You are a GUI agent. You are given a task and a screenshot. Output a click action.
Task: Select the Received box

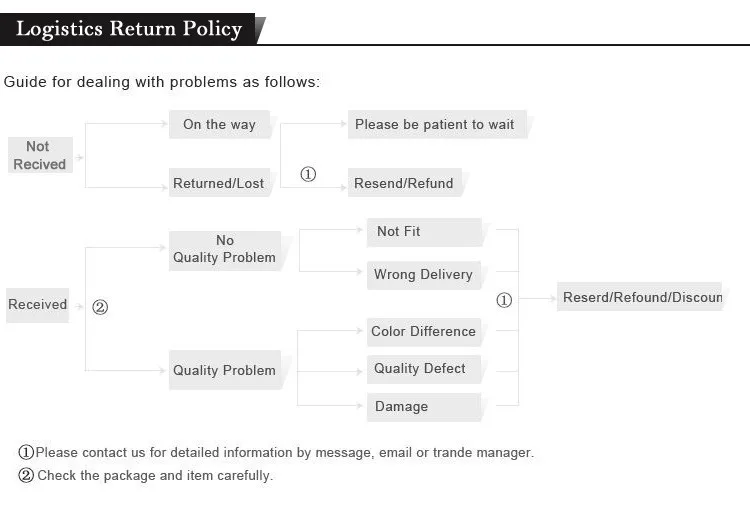click(x=38, y=305)
